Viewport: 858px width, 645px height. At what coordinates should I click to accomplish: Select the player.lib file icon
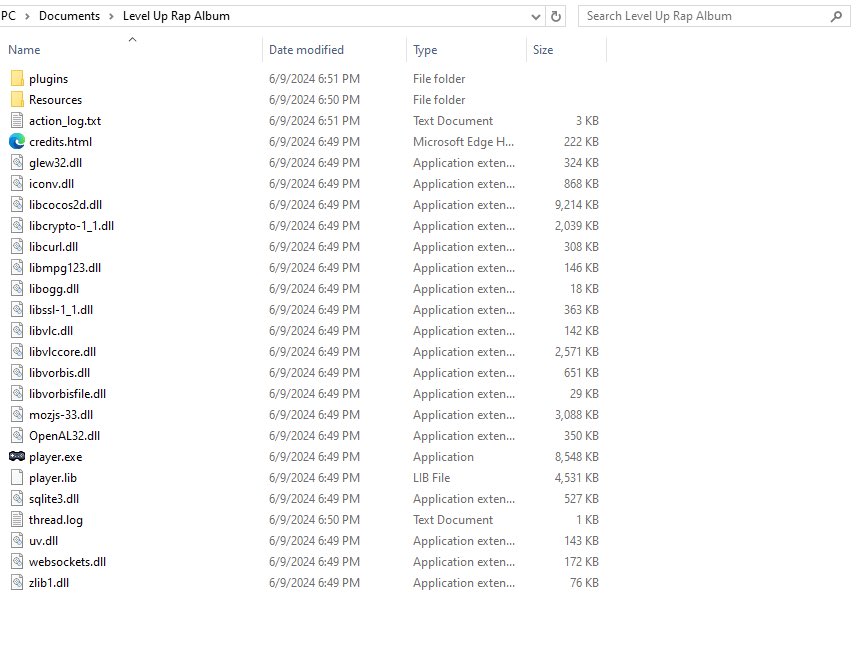[17, 478]
